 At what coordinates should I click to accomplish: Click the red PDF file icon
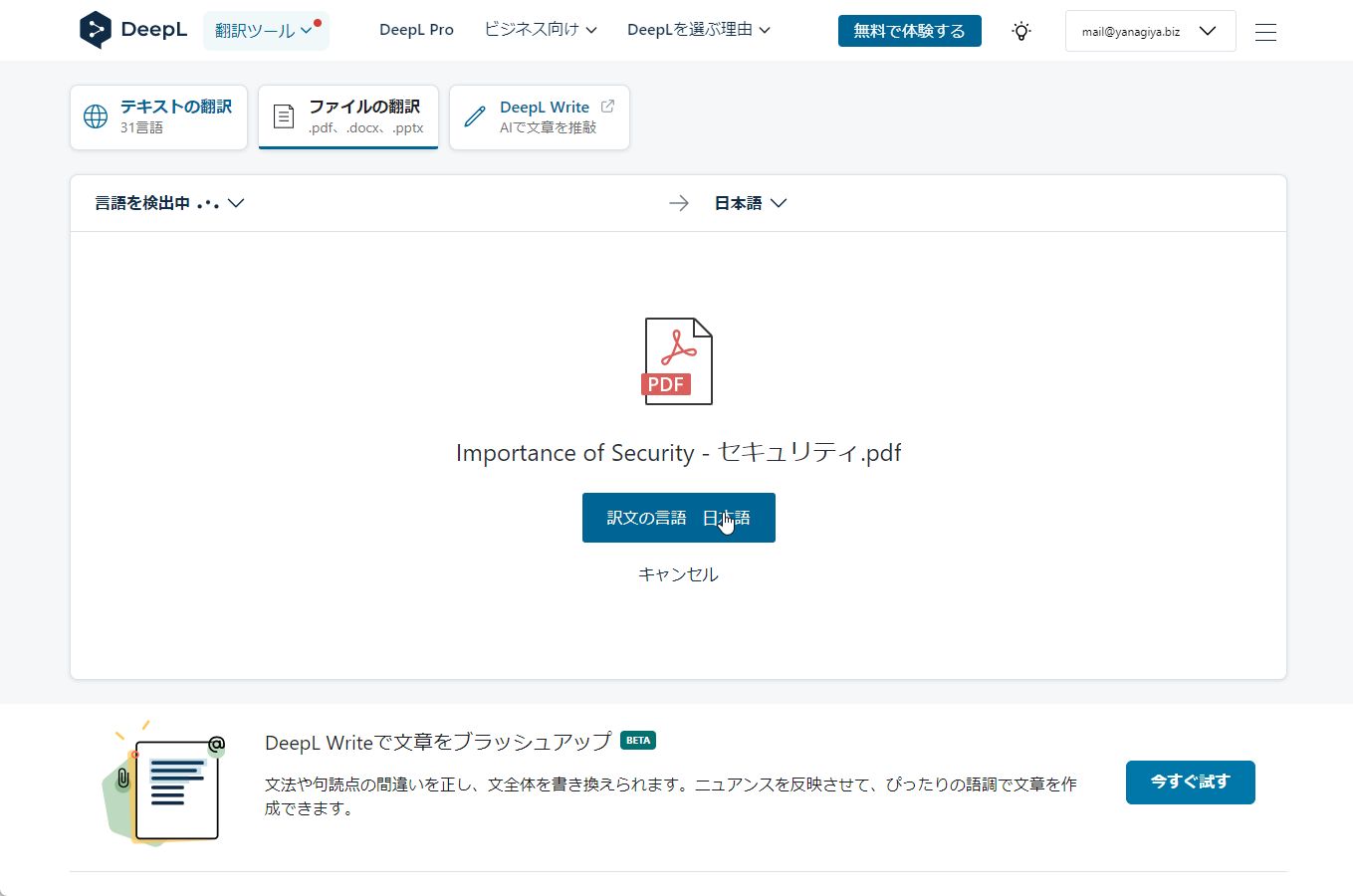coord(678,360)
